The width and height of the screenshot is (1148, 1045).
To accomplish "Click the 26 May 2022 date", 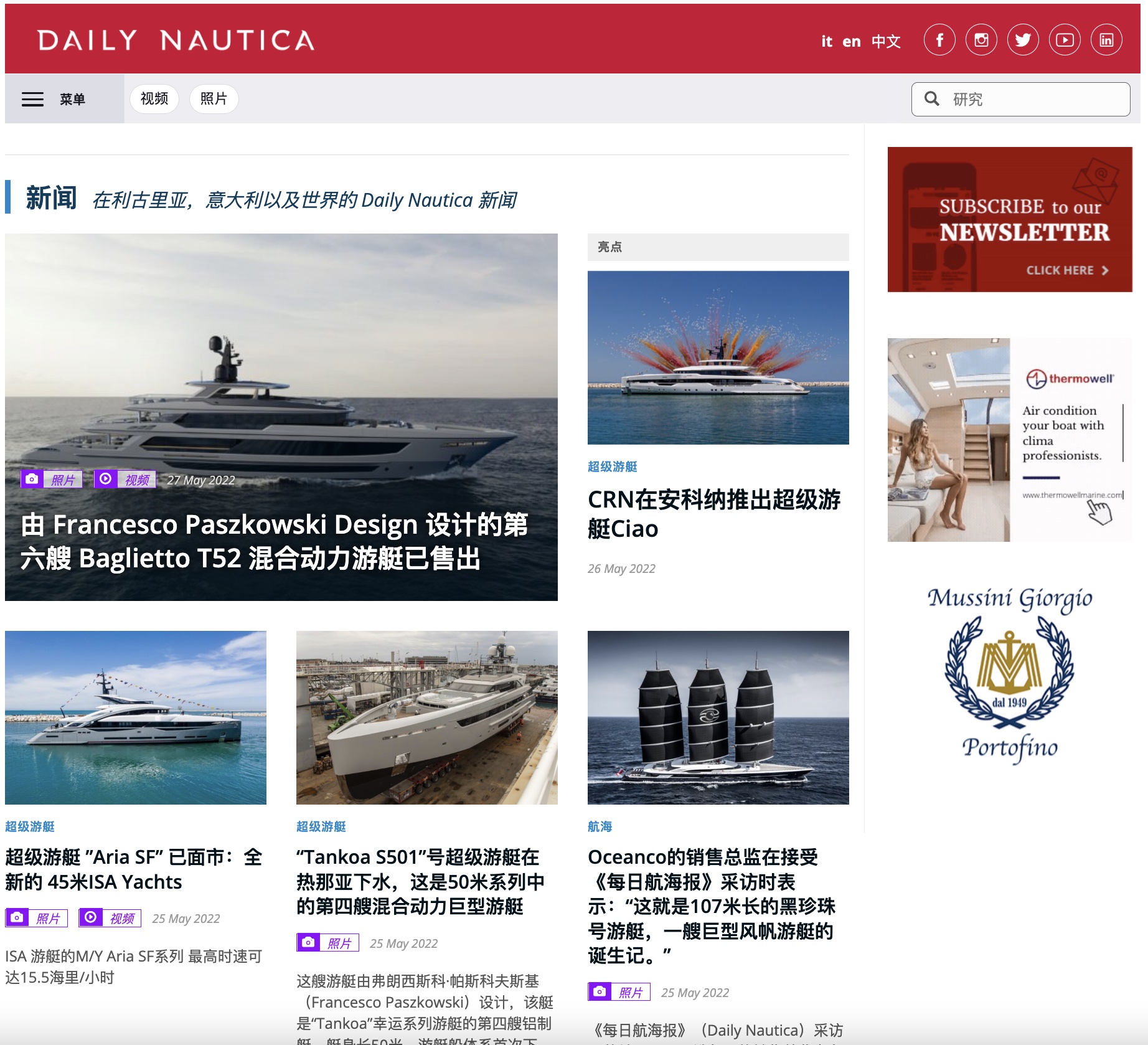I will point(621,569).
